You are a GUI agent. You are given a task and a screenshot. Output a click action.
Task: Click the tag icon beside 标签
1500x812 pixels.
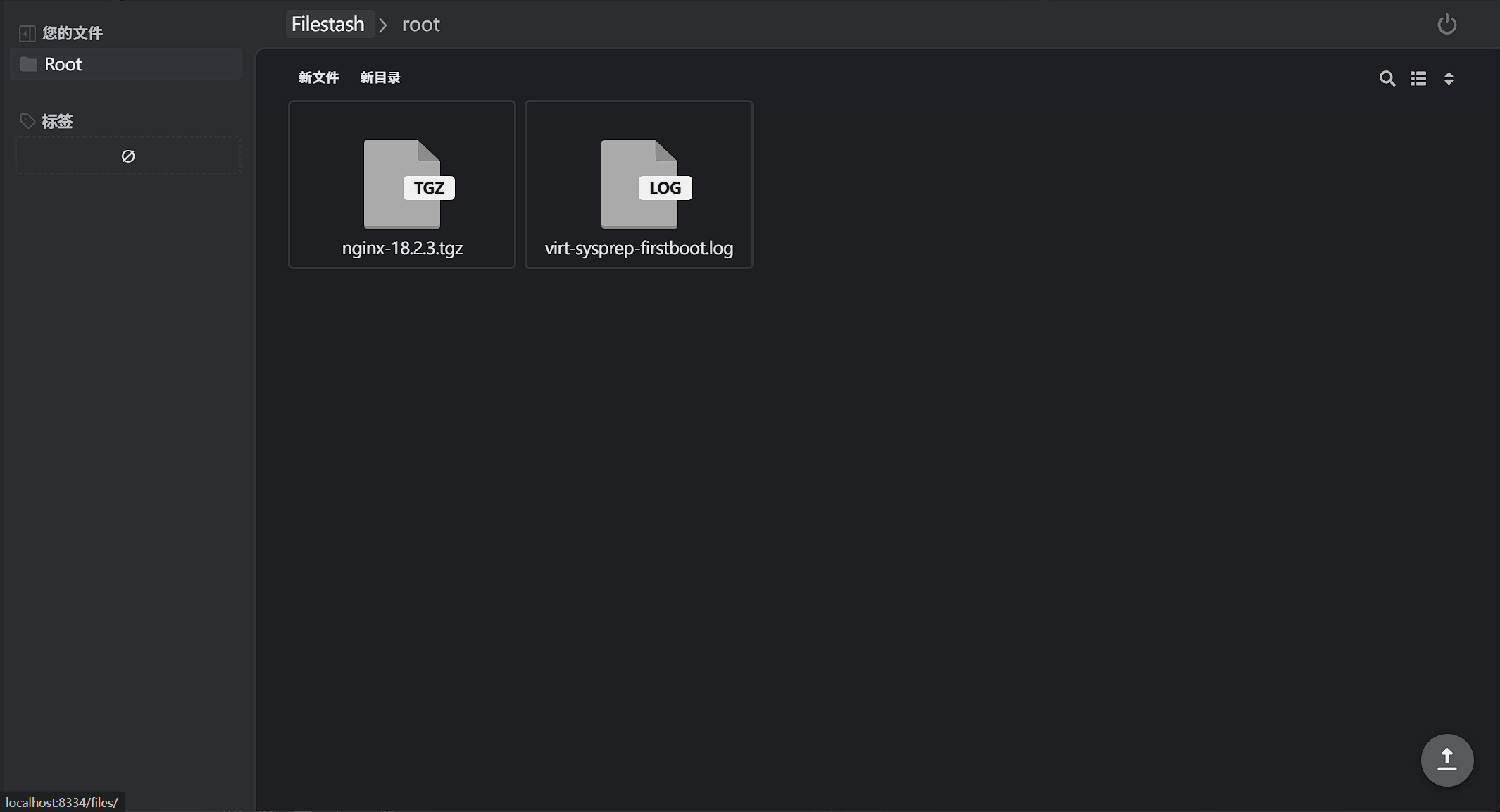coord(27,121)
